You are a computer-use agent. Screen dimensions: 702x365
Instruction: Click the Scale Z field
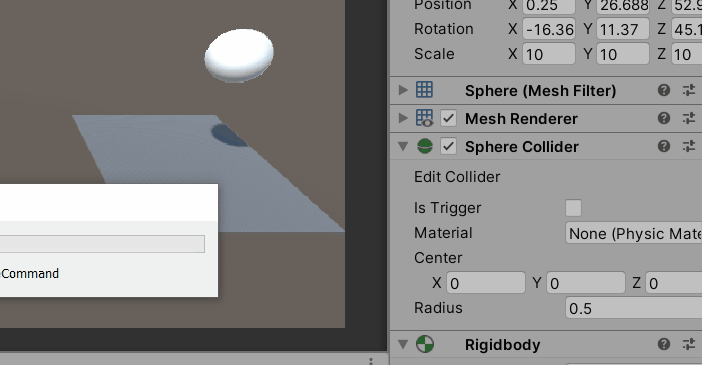[x=686, y=54]
